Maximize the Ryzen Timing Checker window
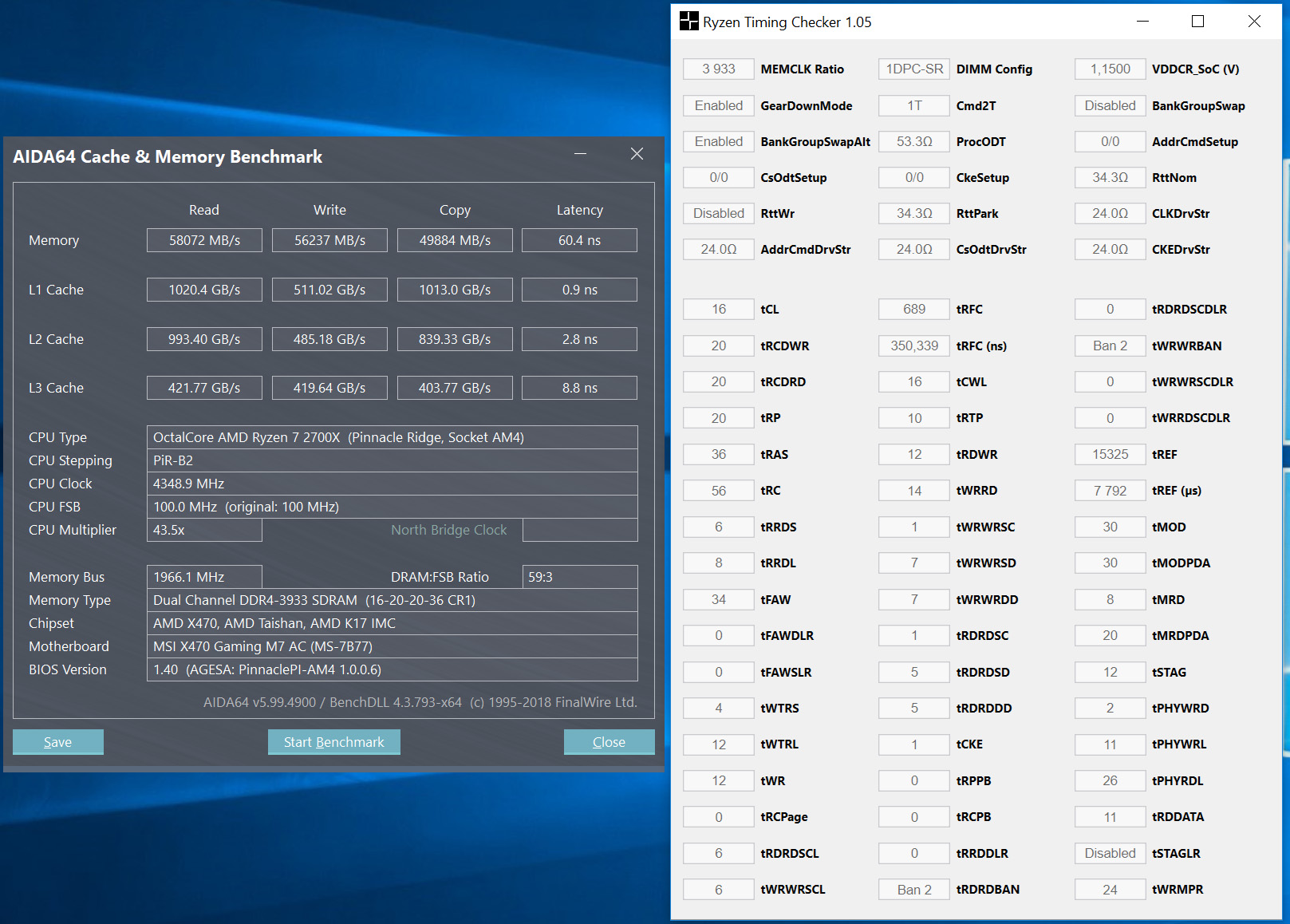 [1197, 22]
